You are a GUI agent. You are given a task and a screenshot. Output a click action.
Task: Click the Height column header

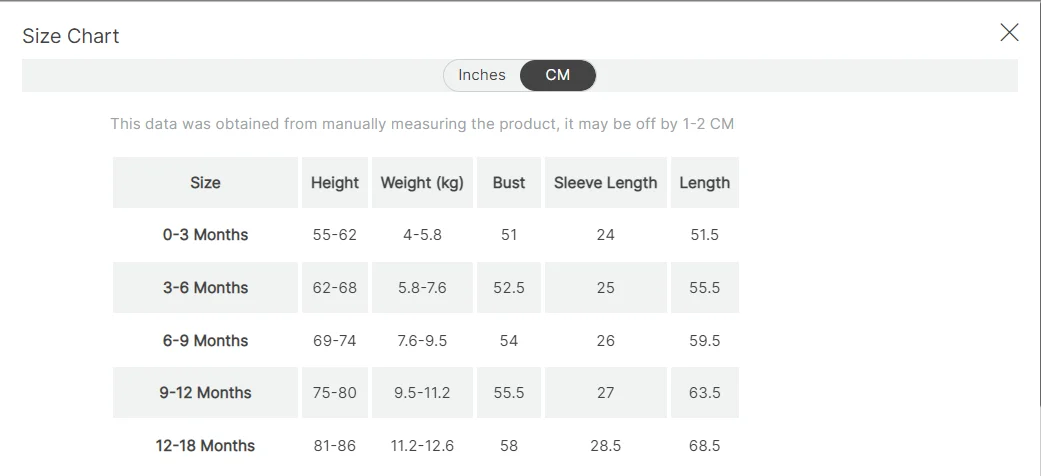[335, 183]
